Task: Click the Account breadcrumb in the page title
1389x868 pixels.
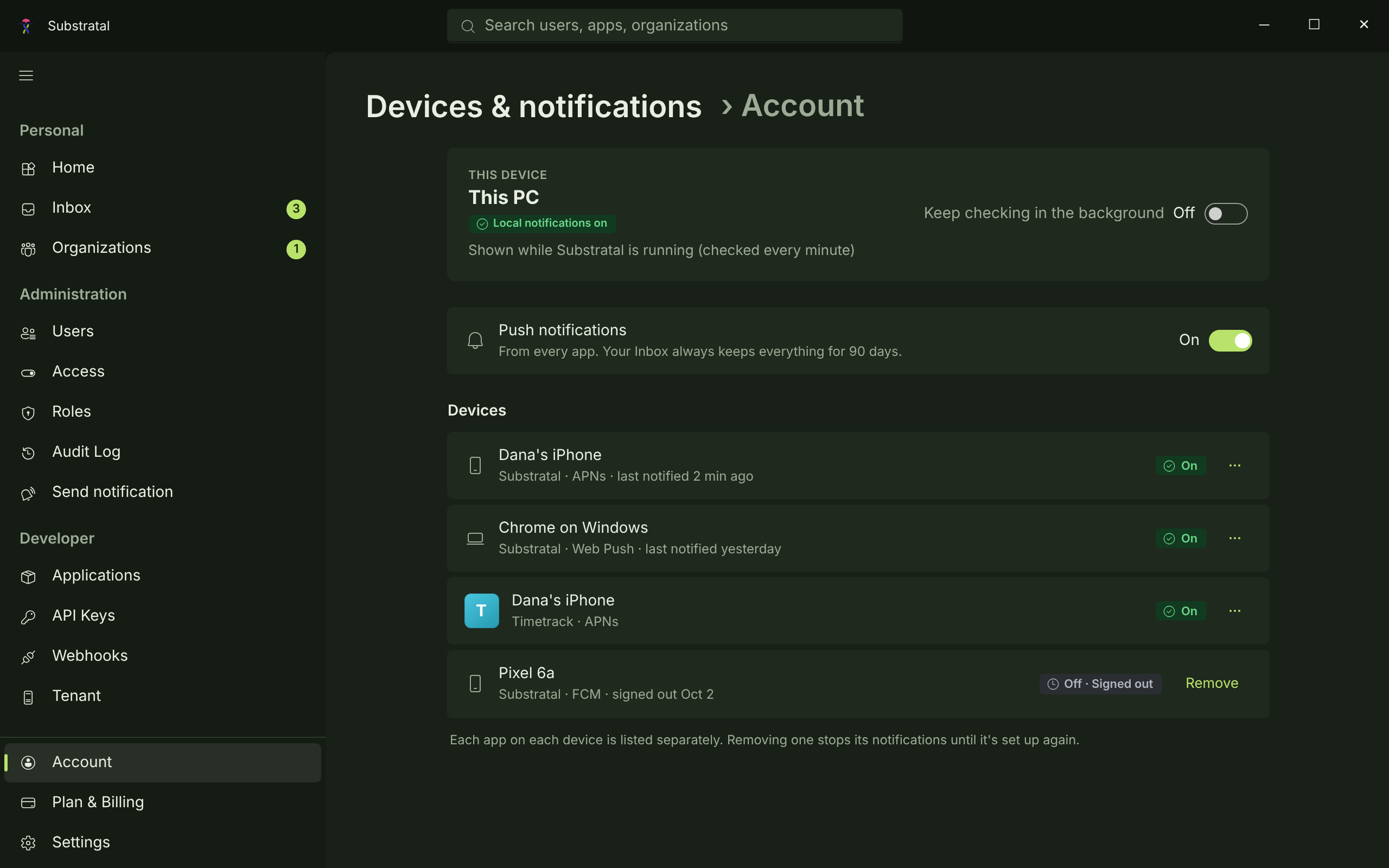Action: click(x=802, y=106)
